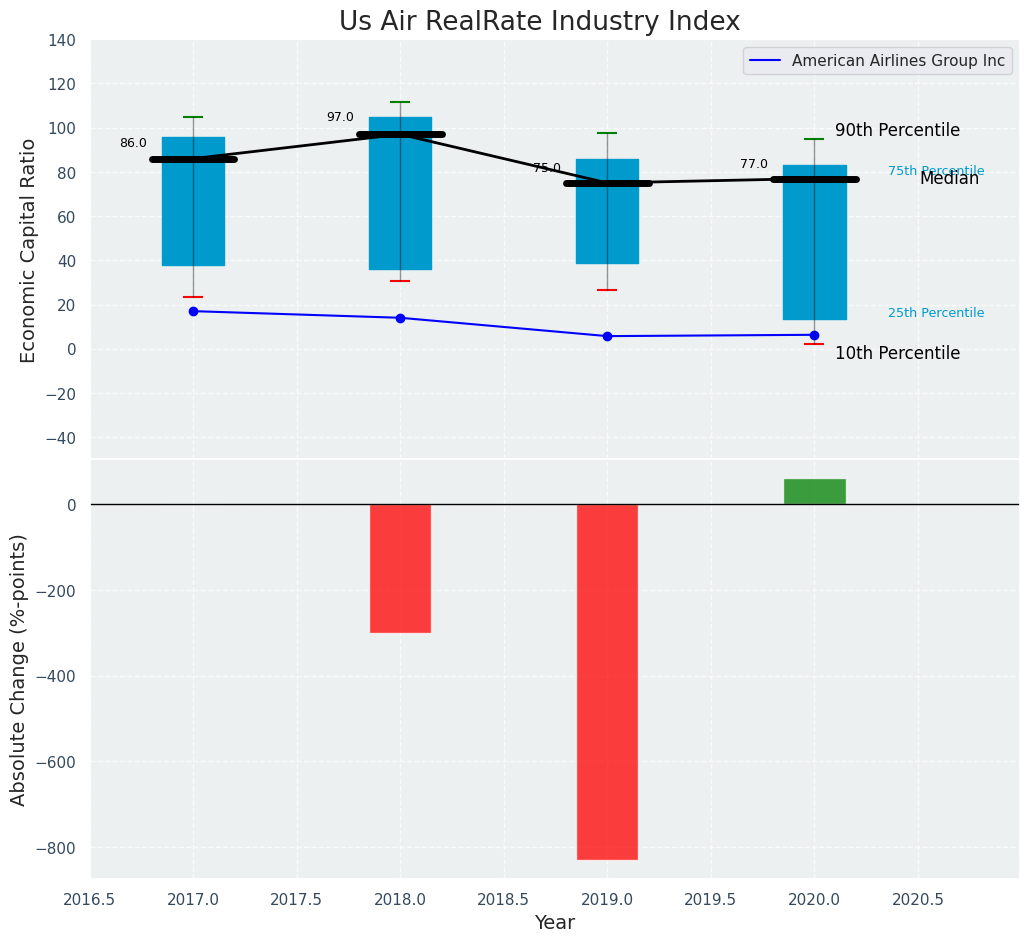Click the median value label '75.0'

[547, 168]
